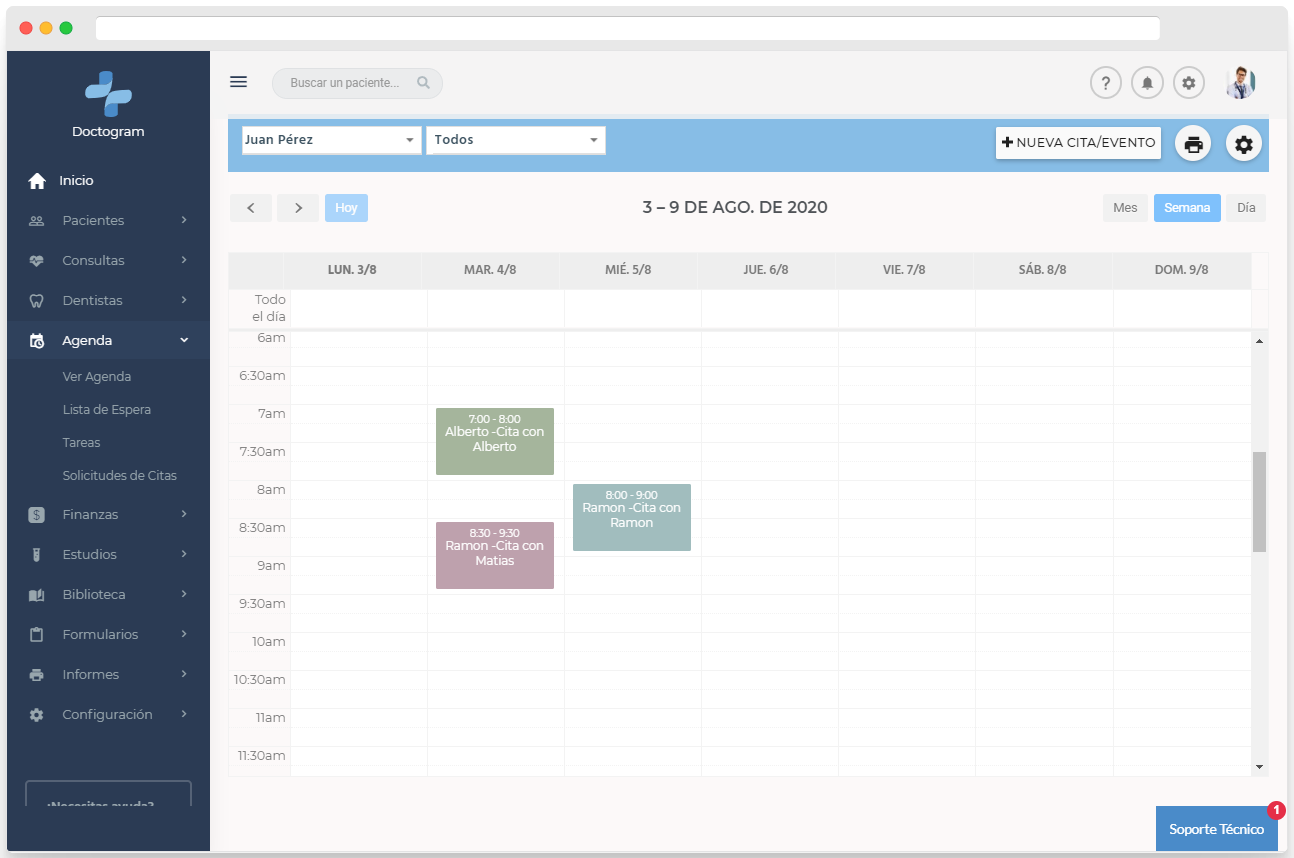Click the calendar vertical scrollbar thumb
Viewport: 1294px width, 858px height.
point(1259,500)
